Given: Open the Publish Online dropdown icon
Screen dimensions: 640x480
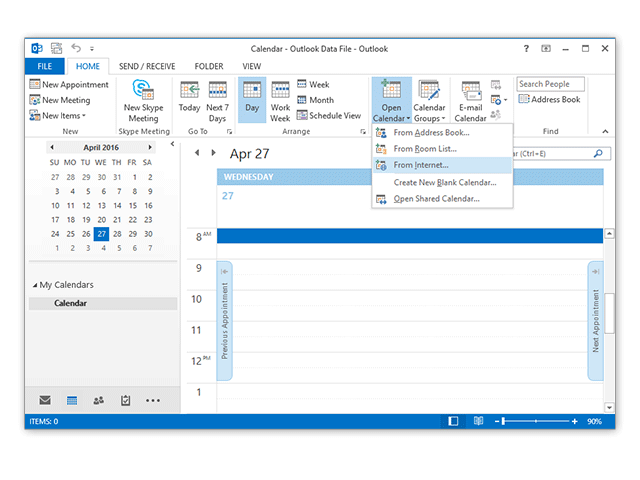Looking at the screenshot, I should [x=499, y=100].
